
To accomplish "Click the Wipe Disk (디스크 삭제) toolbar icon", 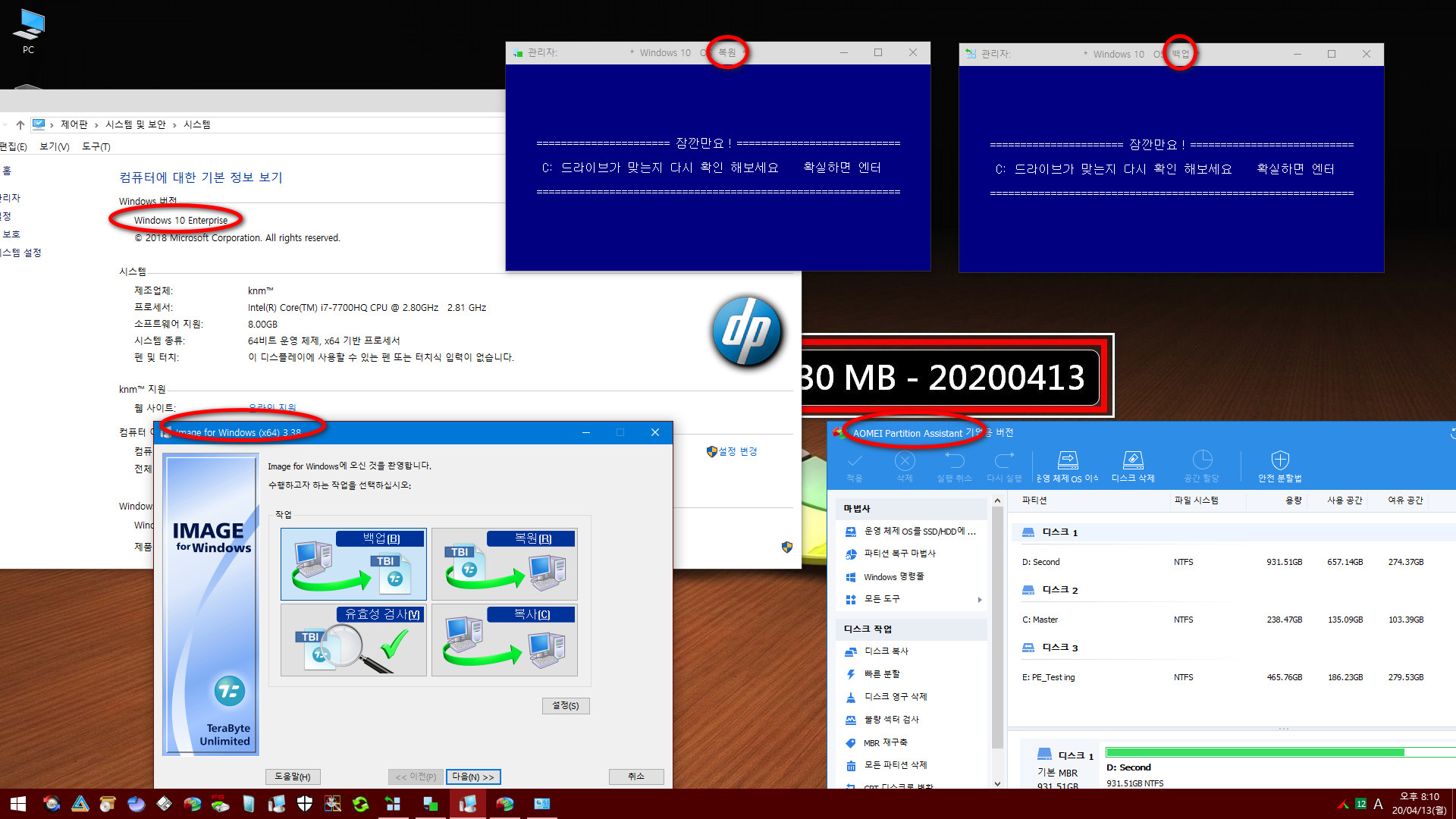I will pyautogui.click(x=1133, y=466).
